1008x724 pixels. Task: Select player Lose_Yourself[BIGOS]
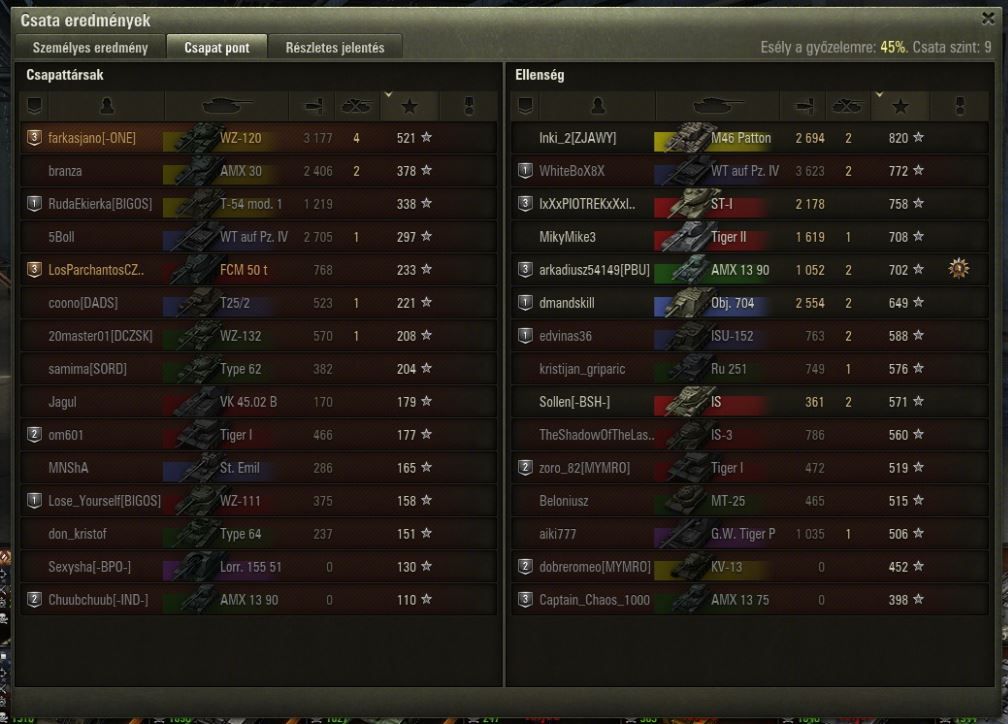coord(105,501)
